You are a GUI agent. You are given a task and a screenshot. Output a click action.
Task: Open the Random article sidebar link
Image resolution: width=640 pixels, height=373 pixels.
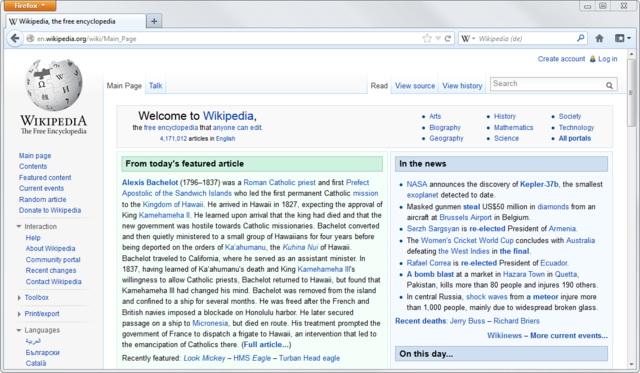[x=42, y=200]
